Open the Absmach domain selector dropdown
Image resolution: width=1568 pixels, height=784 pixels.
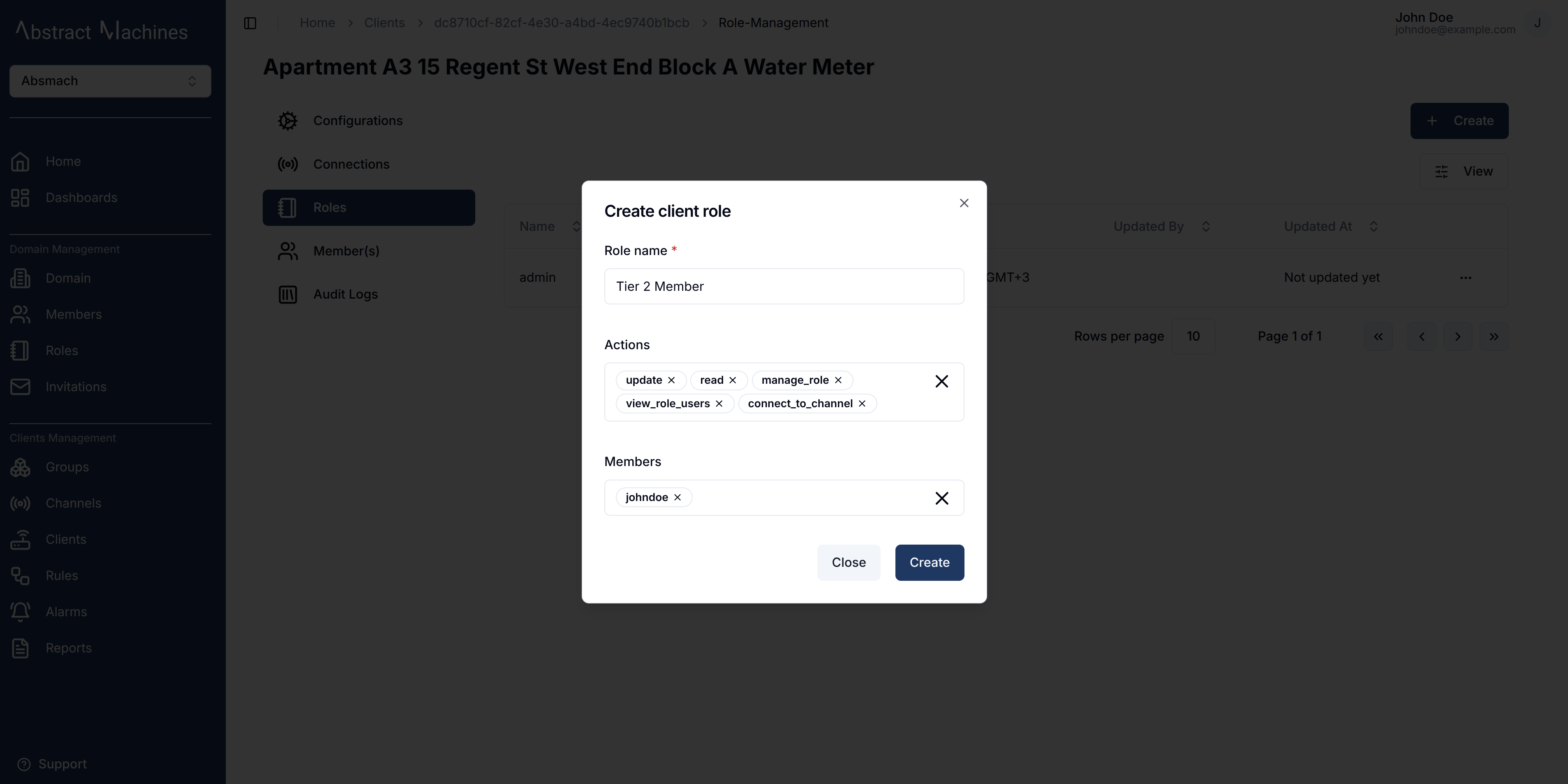click(x=110, y=81)
